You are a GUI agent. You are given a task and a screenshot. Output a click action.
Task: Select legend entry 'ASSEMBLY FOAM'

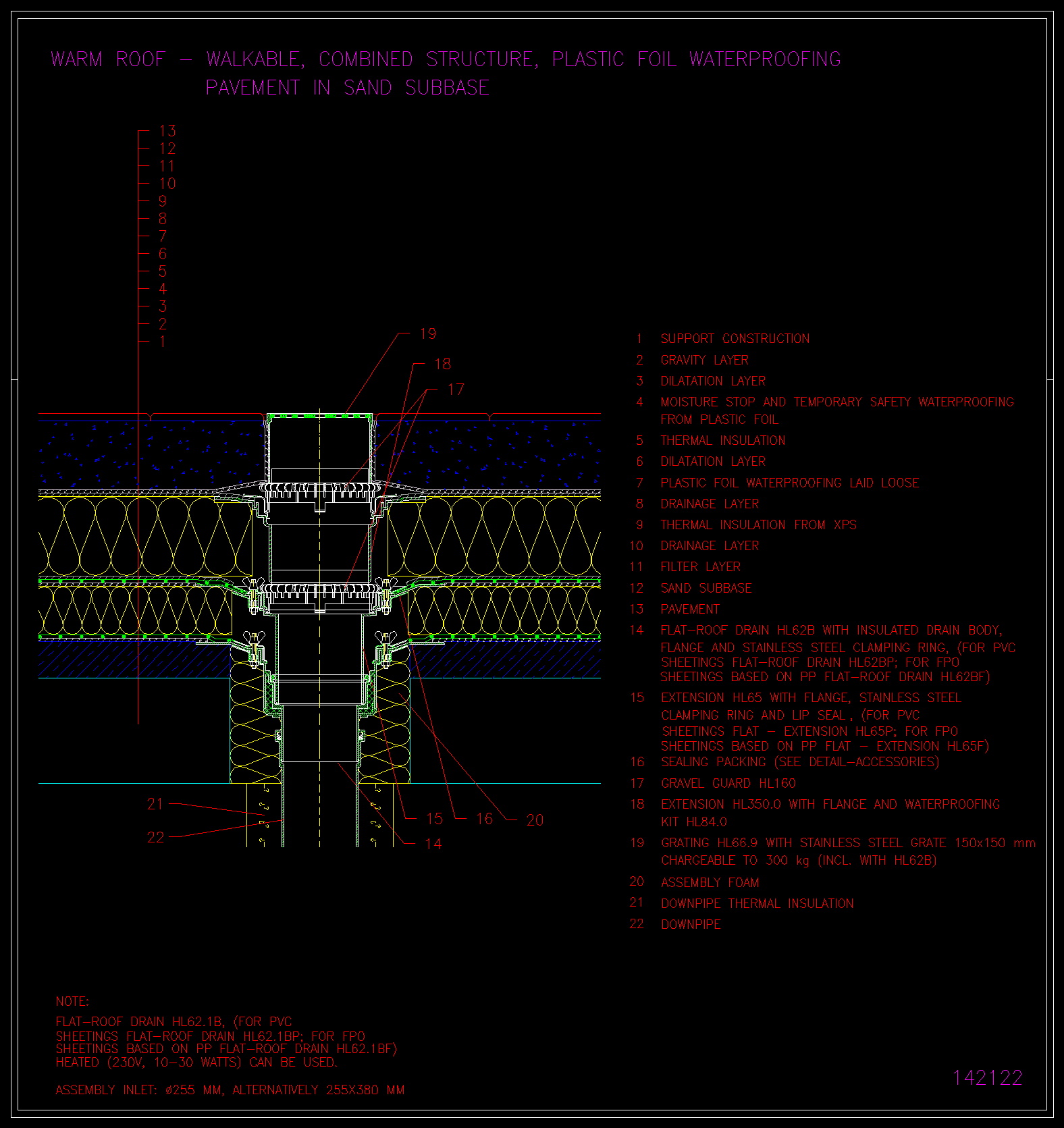(x=710, y=883)
